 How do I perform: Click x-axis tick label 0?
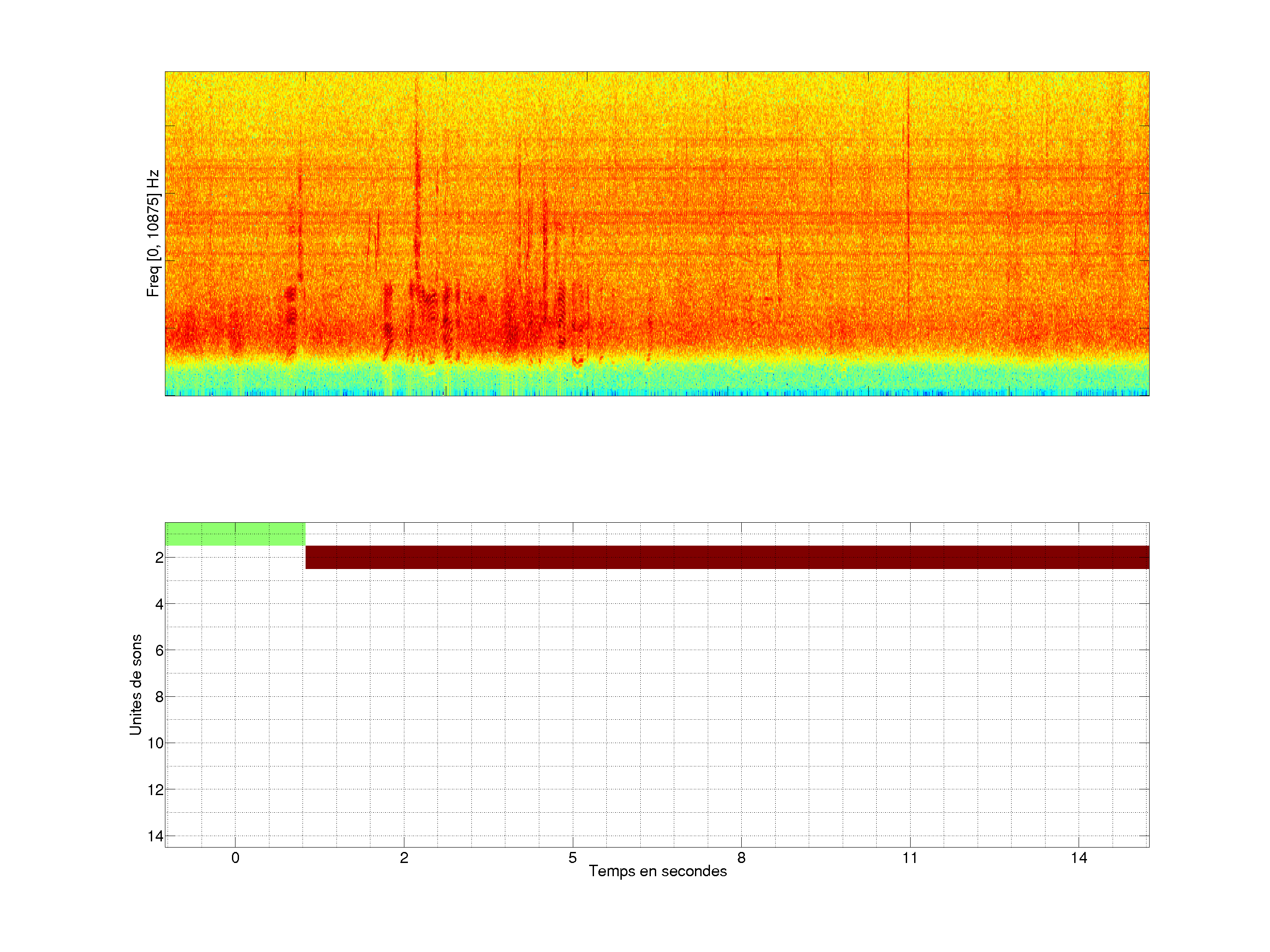(x=235, y=858)
